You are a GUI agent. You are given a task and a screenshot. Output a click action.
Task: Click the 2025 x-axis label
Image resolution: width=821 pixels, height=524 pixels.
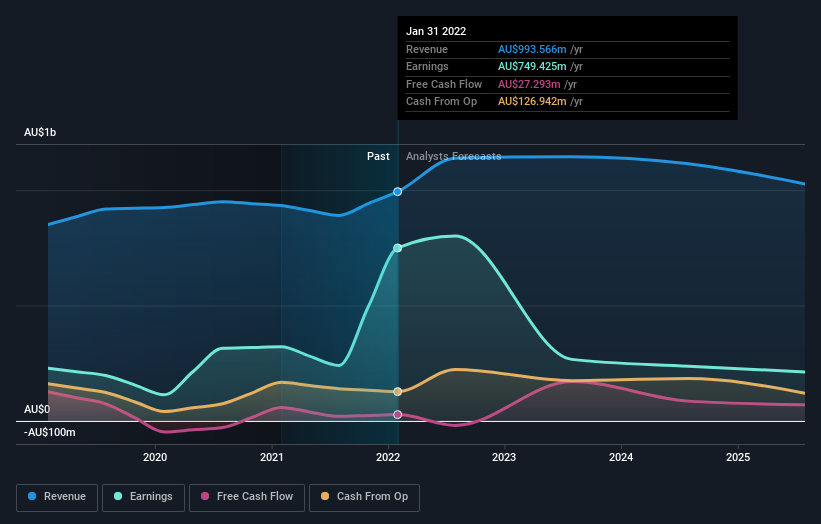point(738,457)
